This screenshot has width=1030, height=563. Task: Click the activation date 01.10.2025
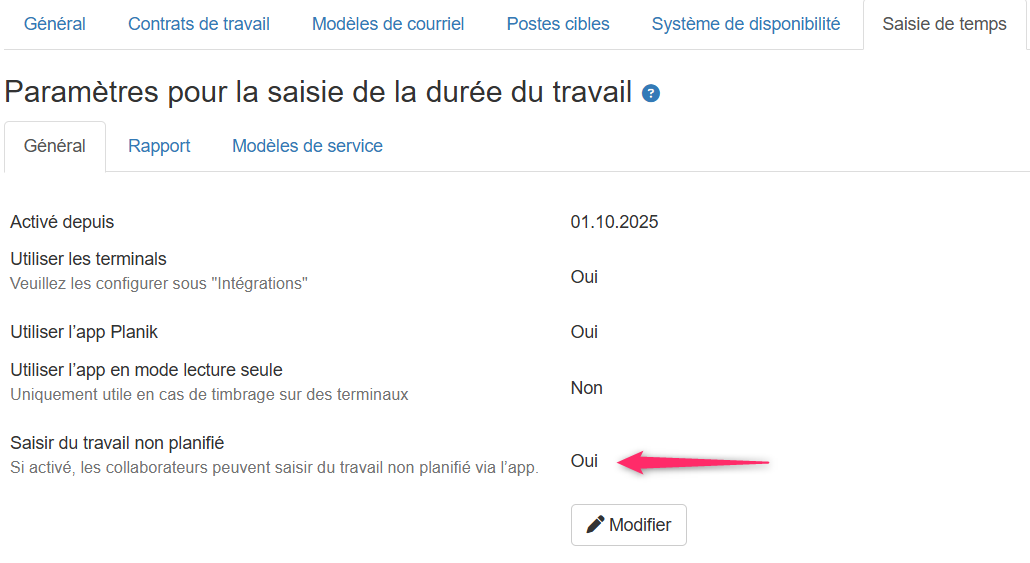pos(614,222)
